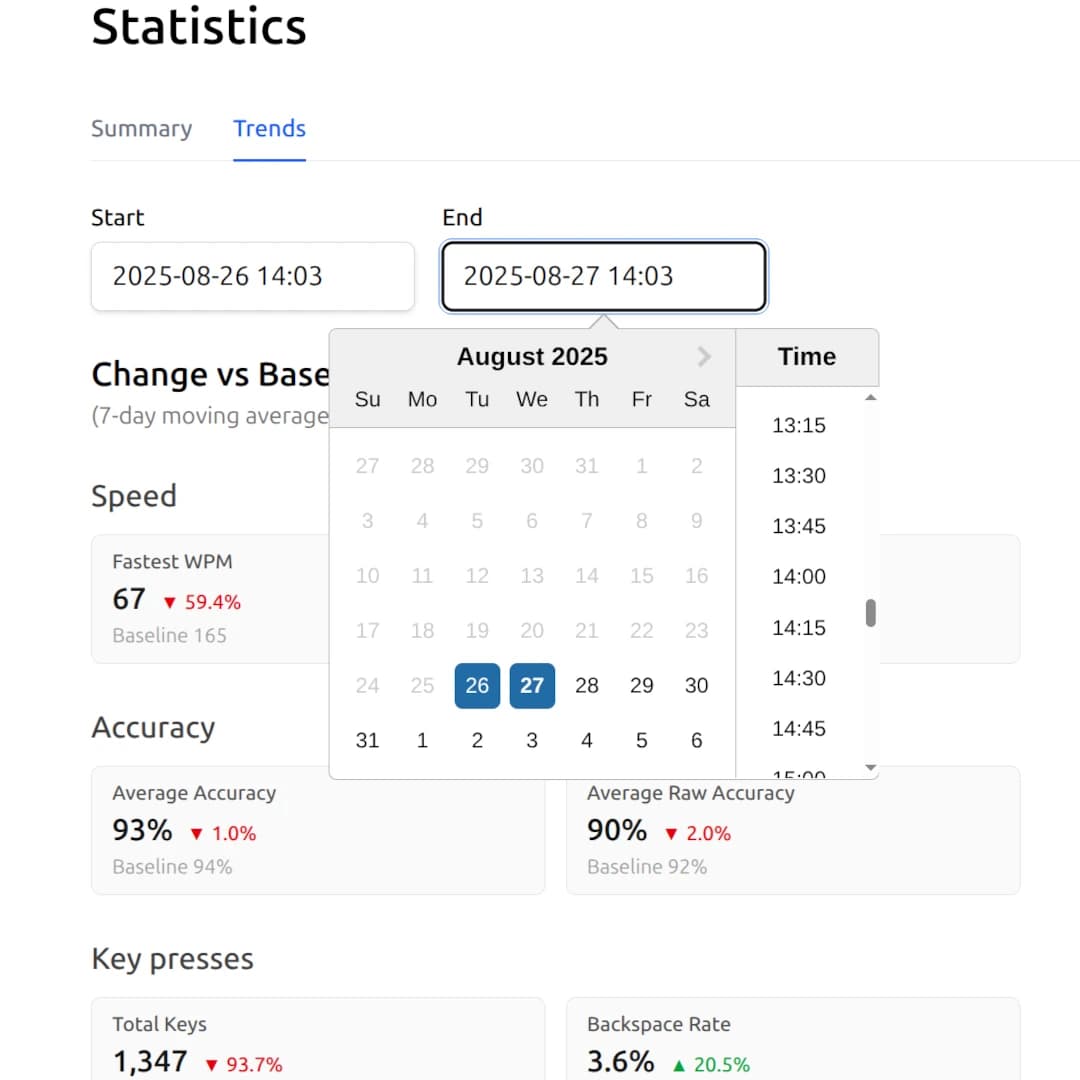This screenshot has height=1080, width=1080.
Task: Click the time list down arrow
Action: pos(871,767)
